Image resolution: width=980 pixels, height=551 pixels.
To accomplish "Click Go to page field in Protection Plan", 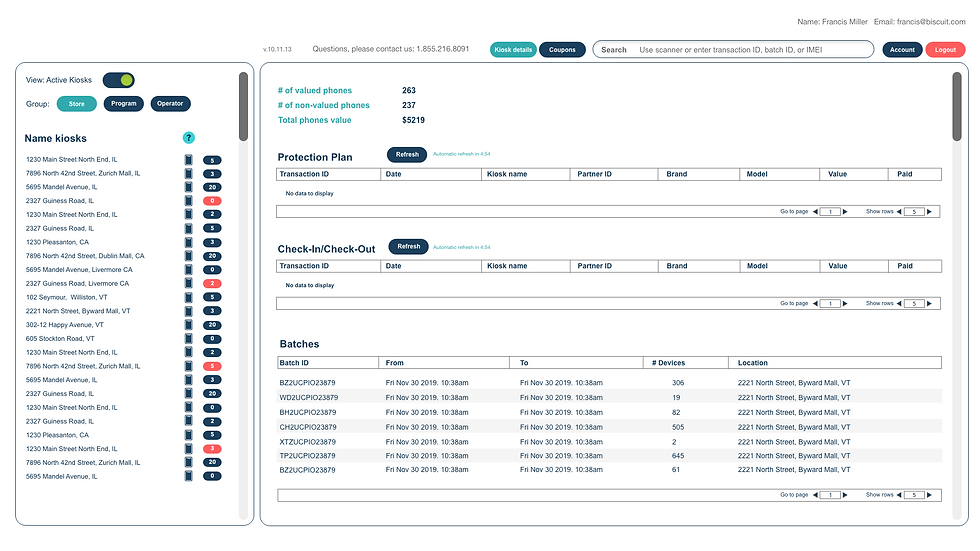I will (830, 212).
